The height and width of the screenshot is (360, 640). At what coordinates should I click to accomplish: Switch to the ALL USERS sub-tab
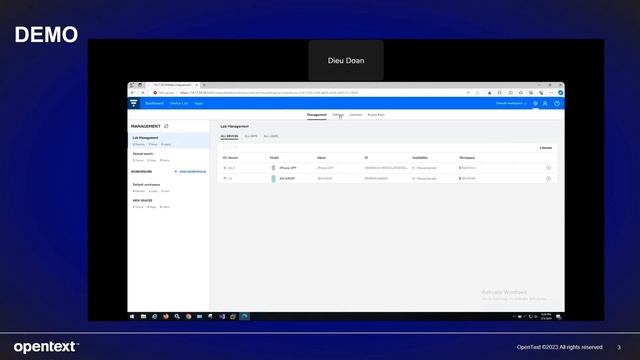(x=271, y=136)
